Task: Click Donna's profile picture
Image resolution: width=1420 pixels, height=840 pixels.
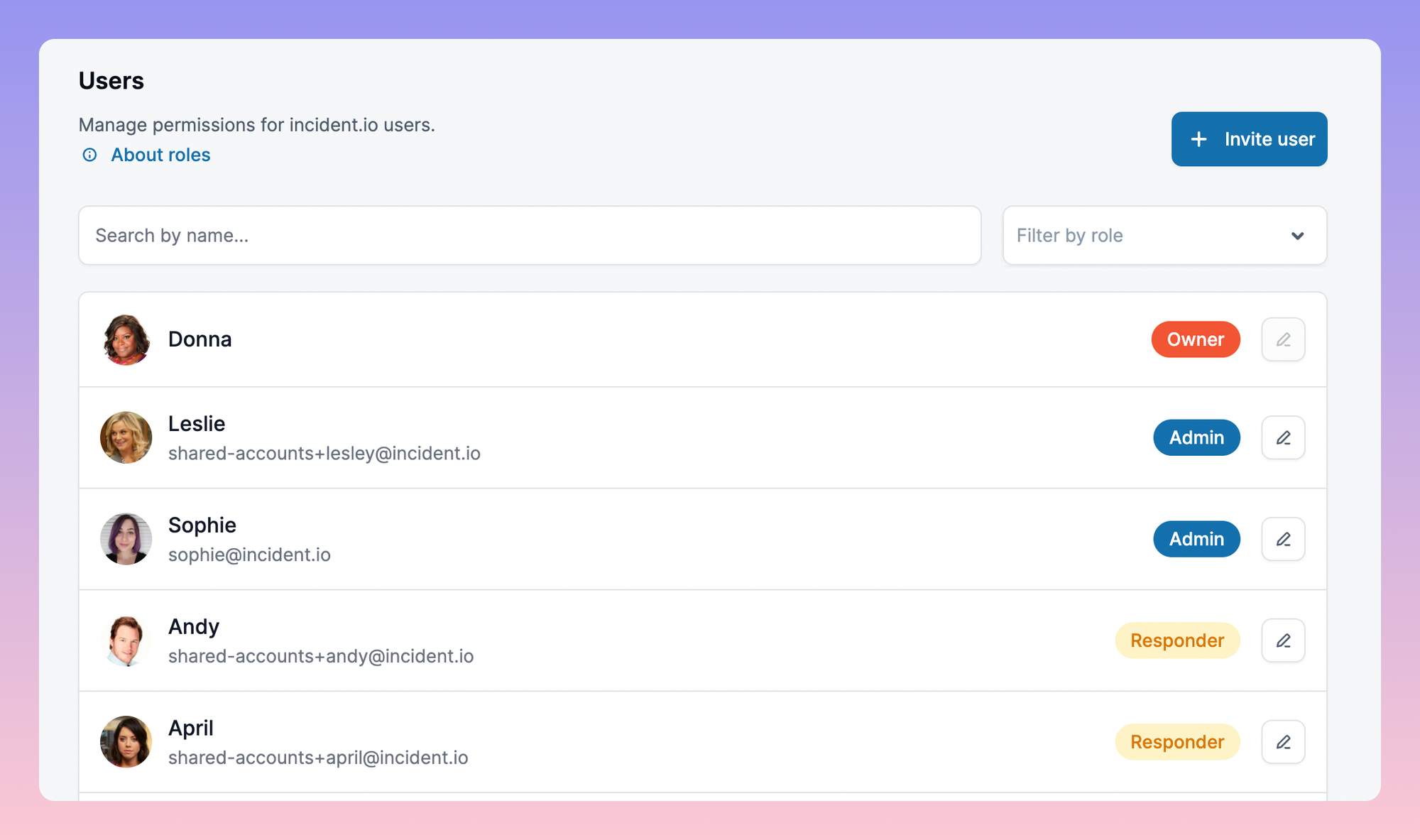Action: pos(126,339)
